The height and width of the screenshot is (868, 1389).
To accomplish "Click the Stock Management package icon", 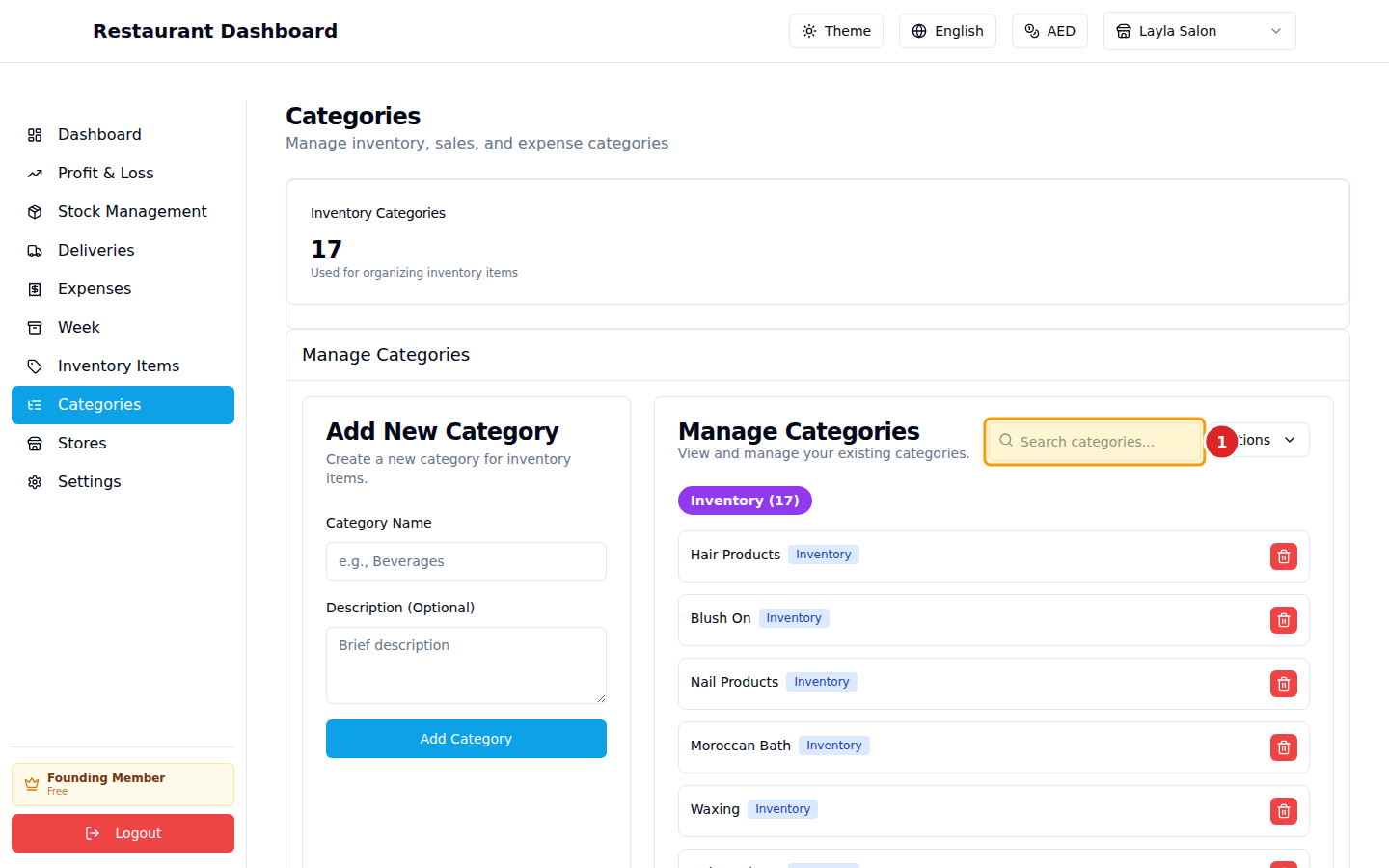I will coord(35,211).
